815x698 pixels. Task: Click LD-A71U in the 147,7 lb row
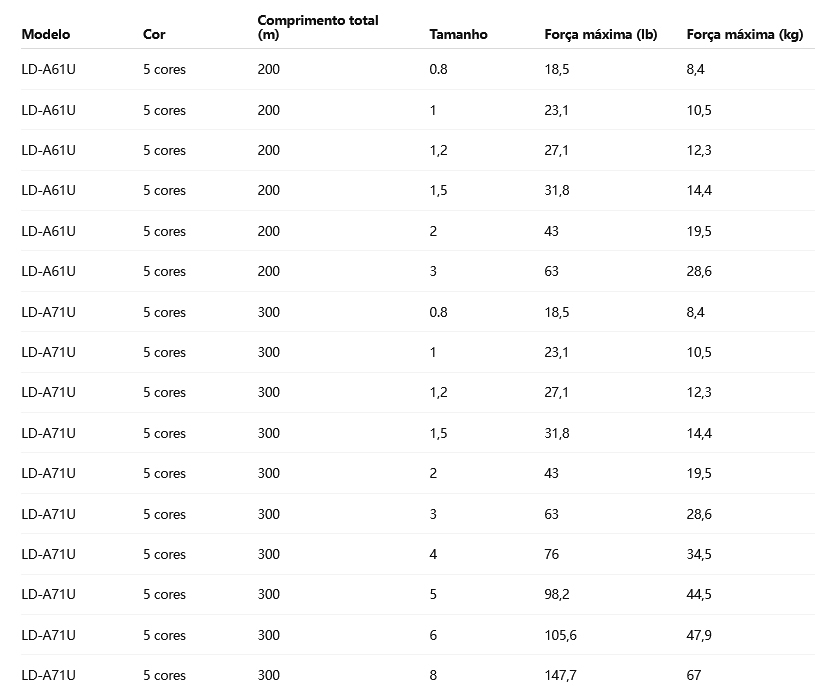(48, 675)
